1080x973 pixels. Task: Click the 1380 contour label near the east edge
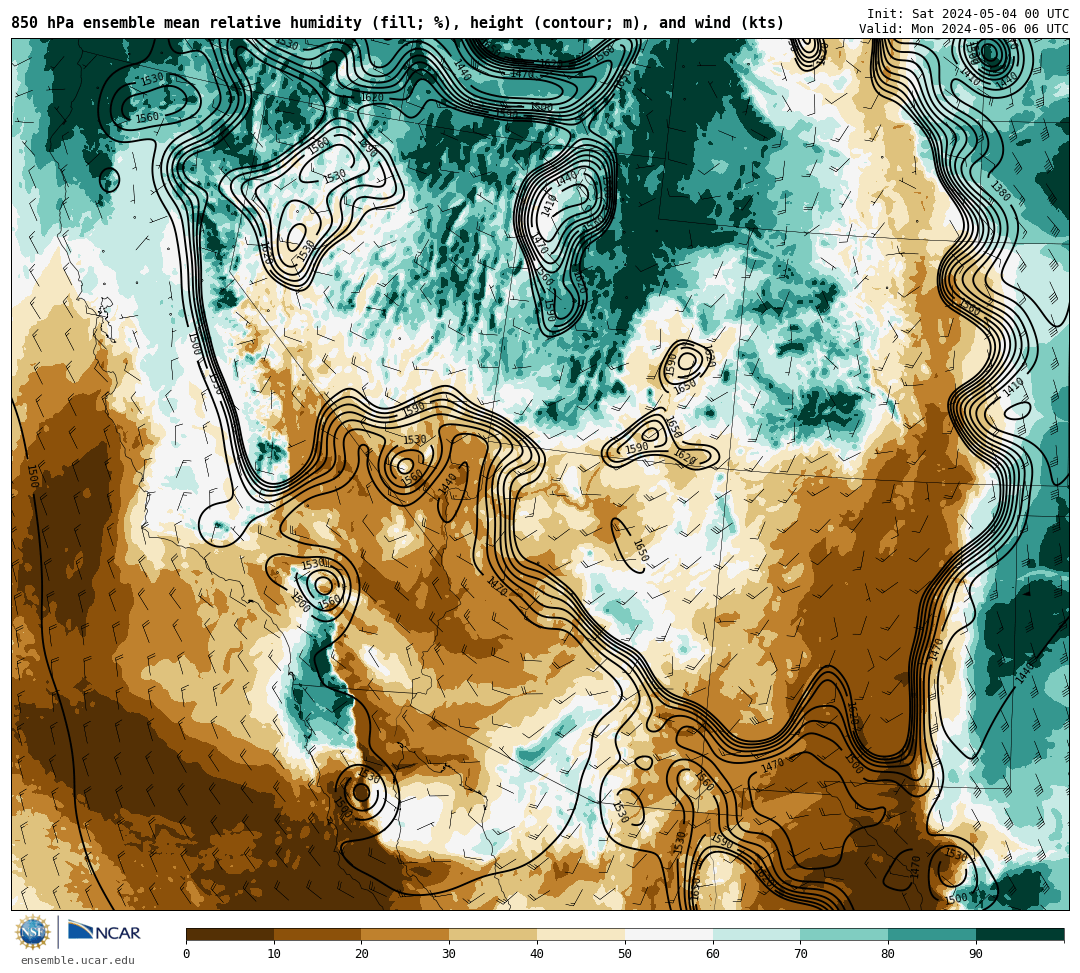pyautogui.click(x=1000, y=191)
